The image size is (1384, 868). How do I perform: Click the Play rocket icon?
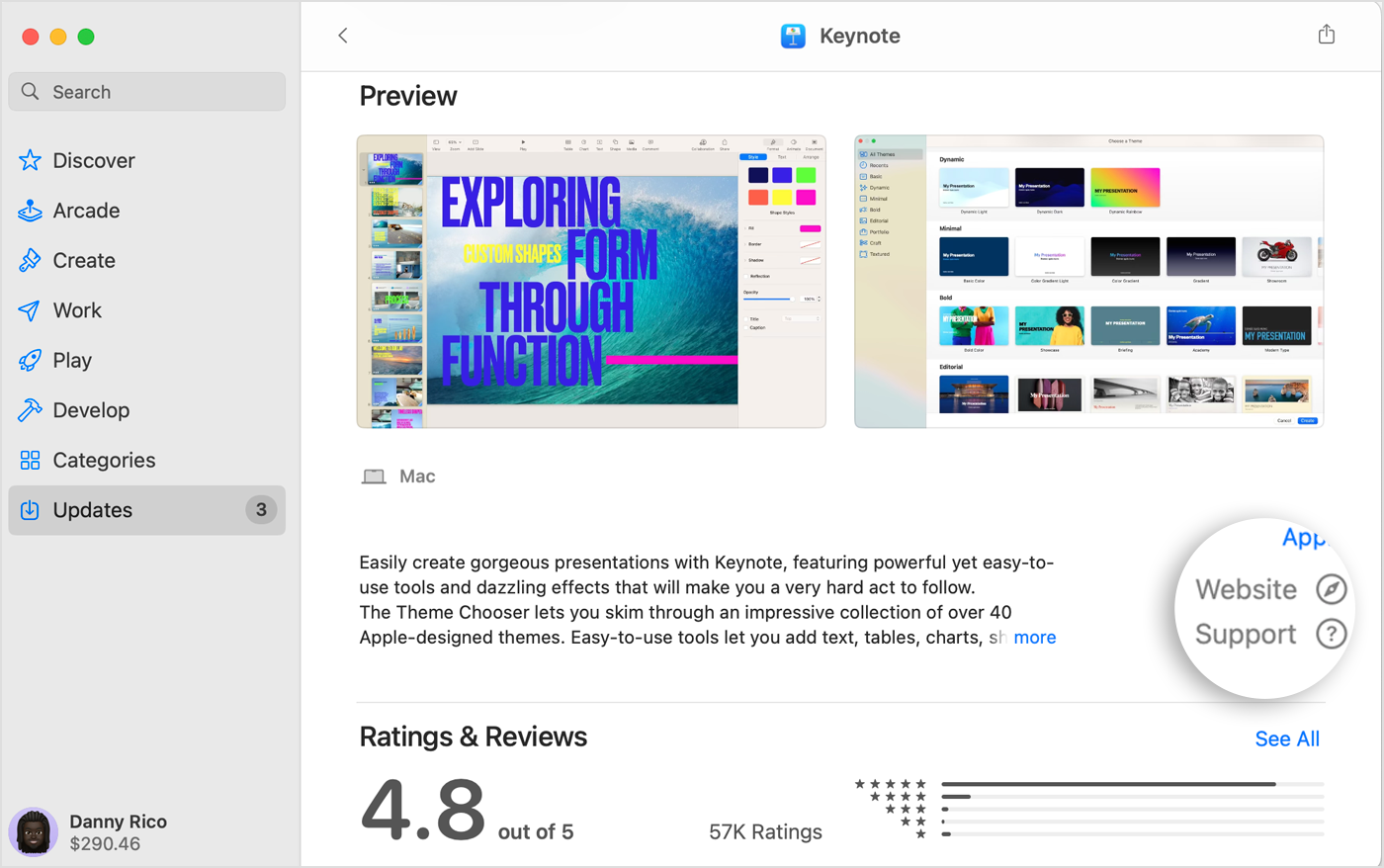pyautogui.click(x=31, y=360)
